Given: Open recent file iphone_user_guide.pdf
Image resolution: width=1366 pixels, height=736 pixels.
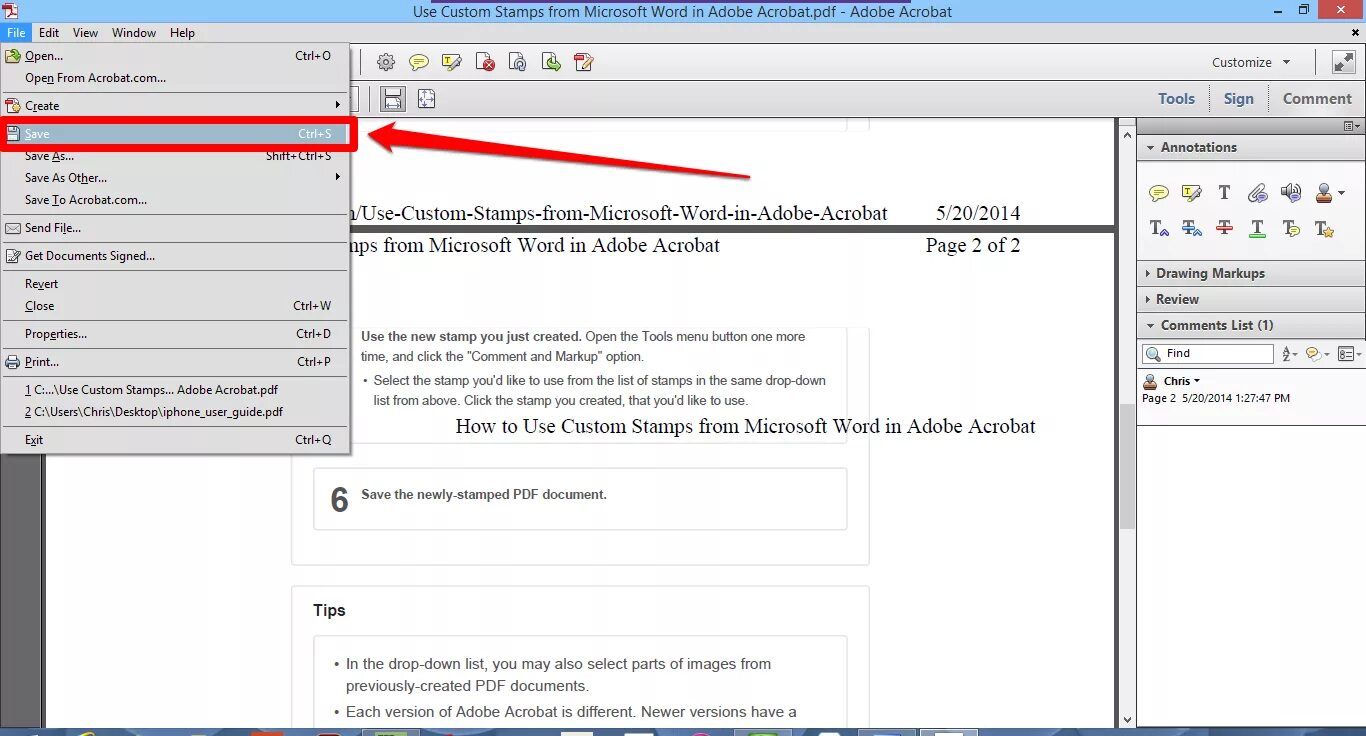Looking at the screenshot, I should click(x=175, y=412).
